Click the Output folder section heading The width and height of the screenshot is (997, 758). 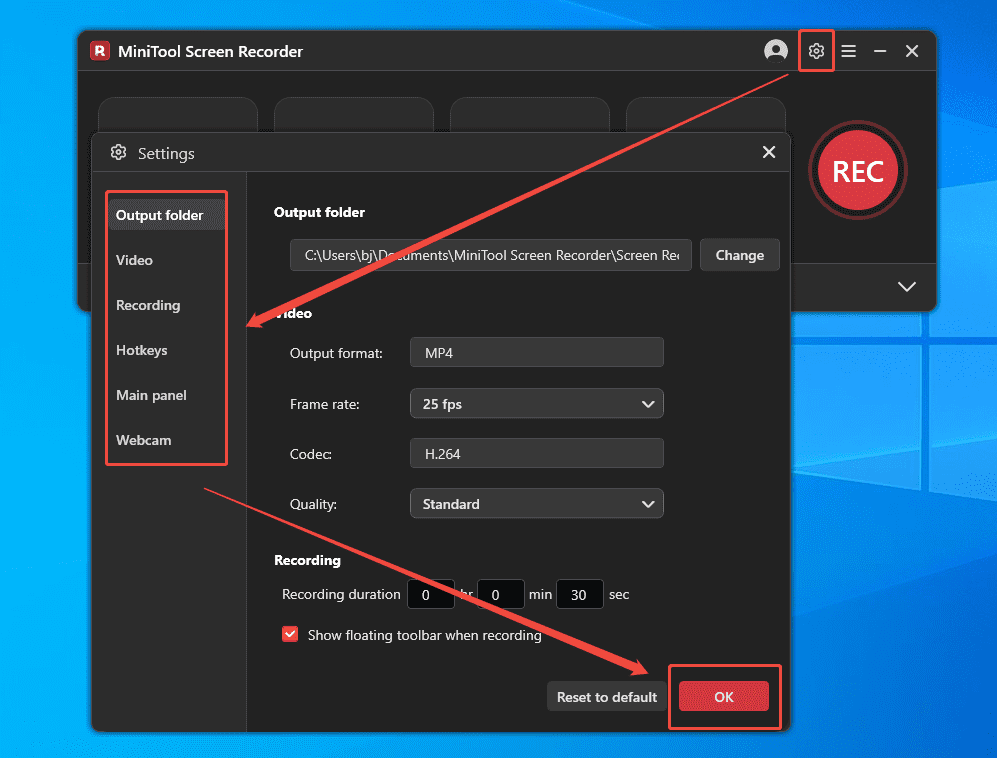(319, 212)
